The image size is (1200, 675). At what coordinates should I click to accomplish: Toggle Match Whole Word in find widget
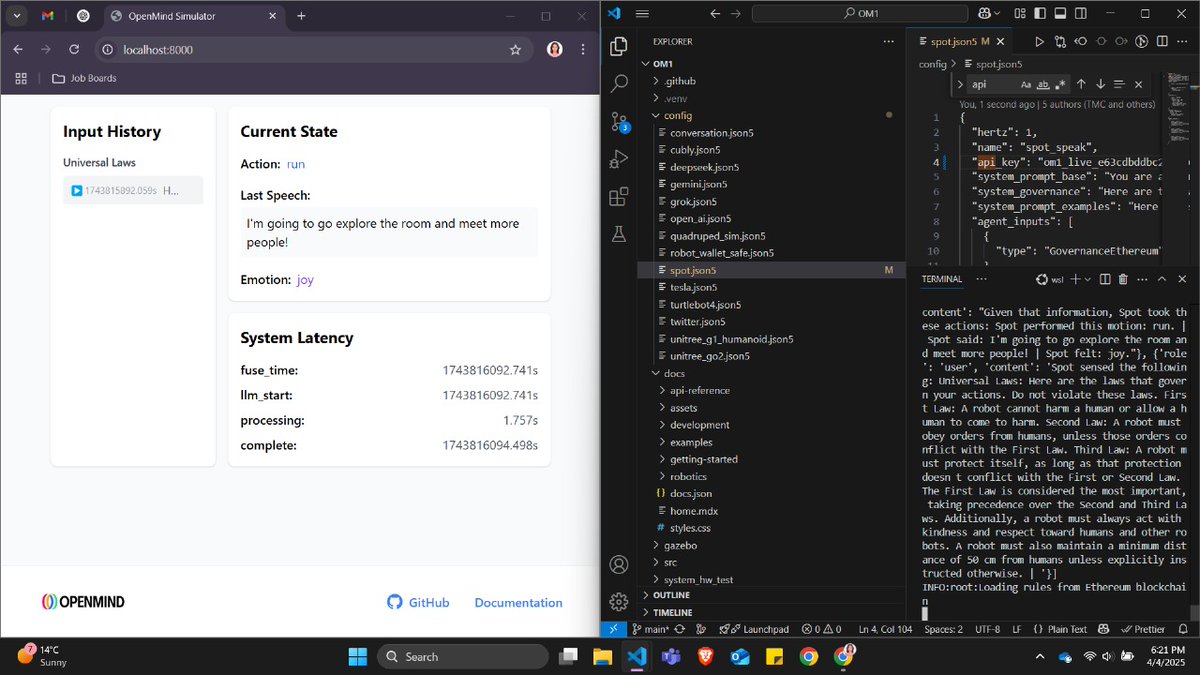pos(1043,85)
